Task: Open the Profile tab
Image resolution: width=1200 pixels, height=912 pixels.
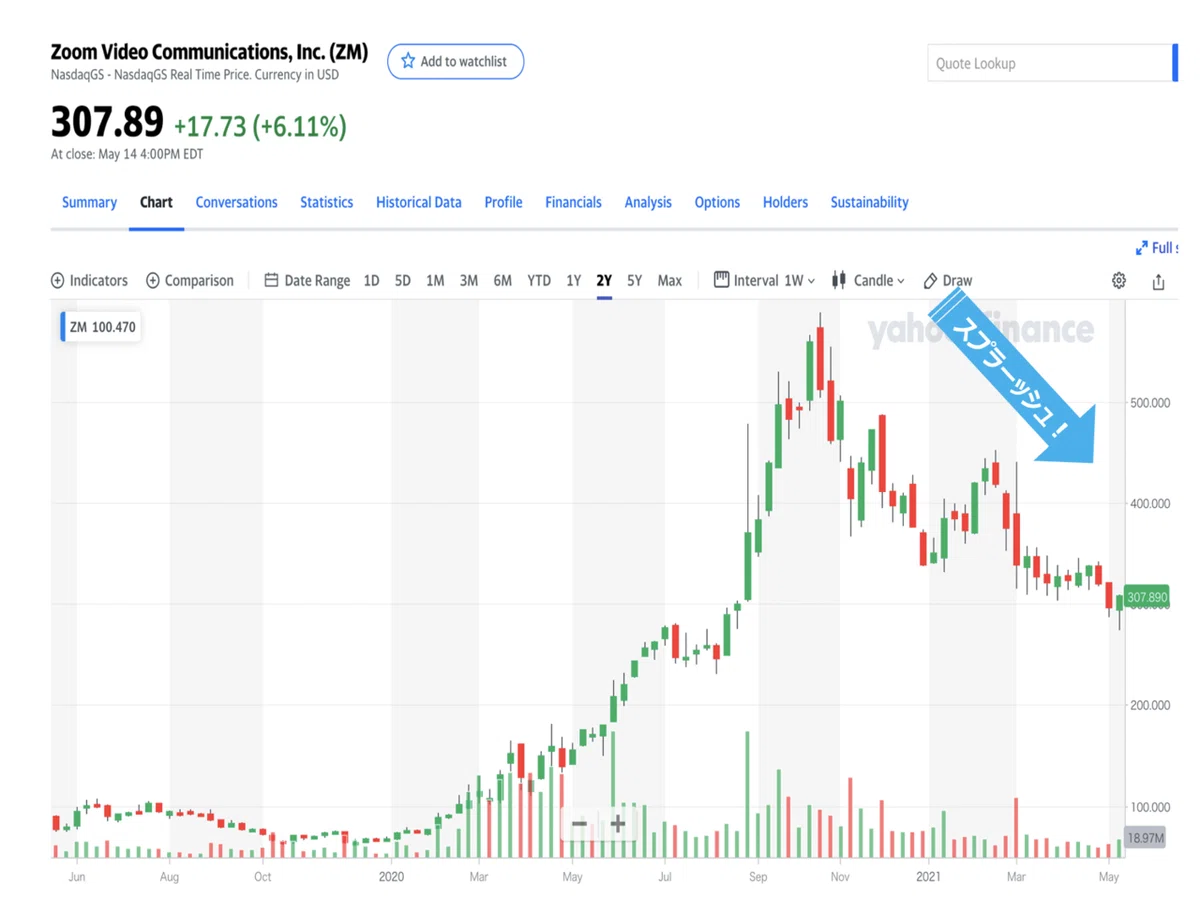Action: pos(503,202)
